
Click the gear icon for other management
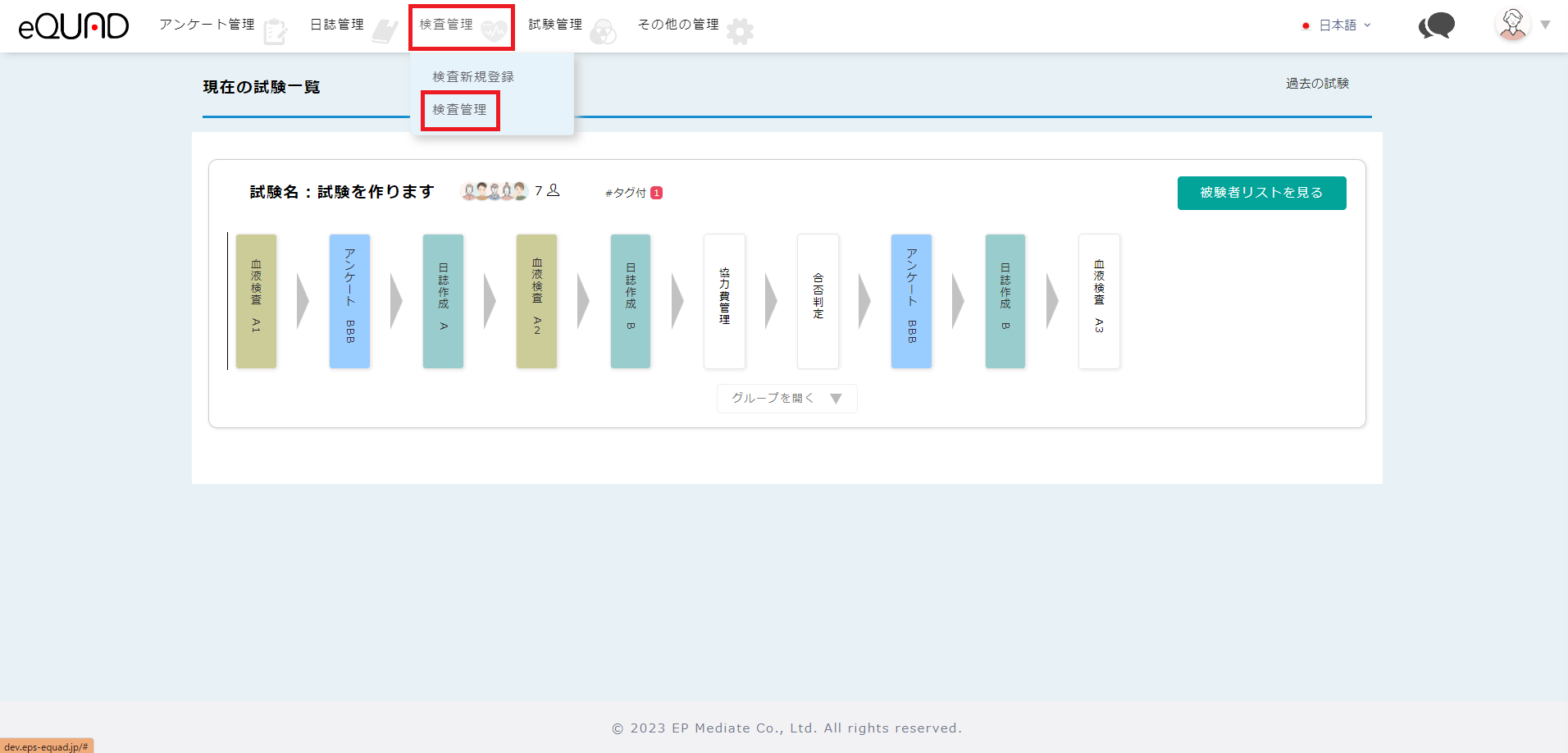pyautogui.click(x=740, y=31)
